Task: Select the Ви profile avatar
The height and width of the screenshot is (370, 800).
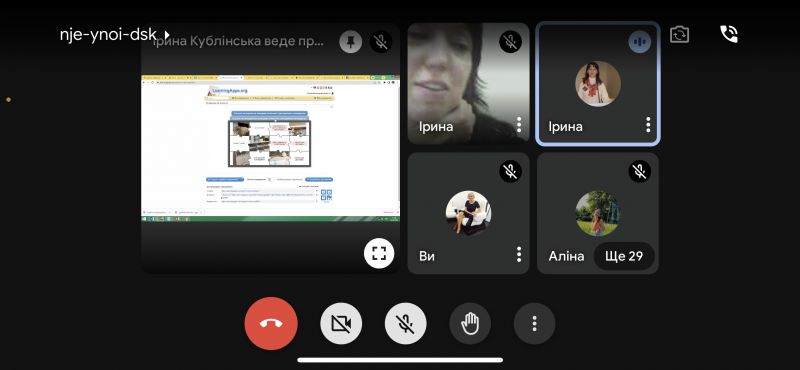Action: [468, 213]
